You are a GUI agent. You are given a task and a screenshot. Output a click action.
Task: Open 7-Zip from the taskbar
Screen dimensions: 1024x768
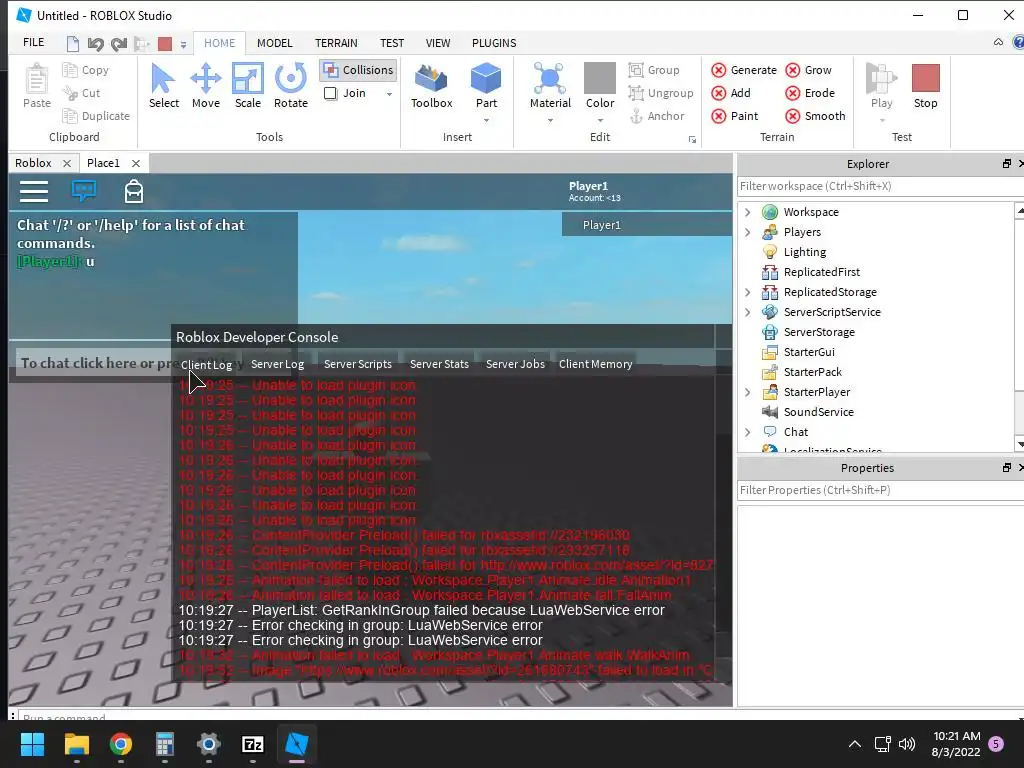click(253, 744)
